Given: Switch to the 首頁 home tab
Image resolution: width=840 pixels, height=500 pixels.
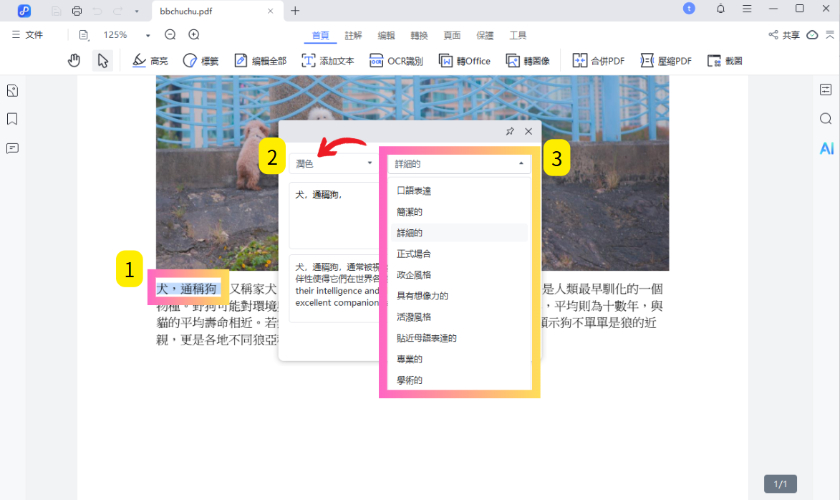Looking at the screenshot, I should pos(320,35).
